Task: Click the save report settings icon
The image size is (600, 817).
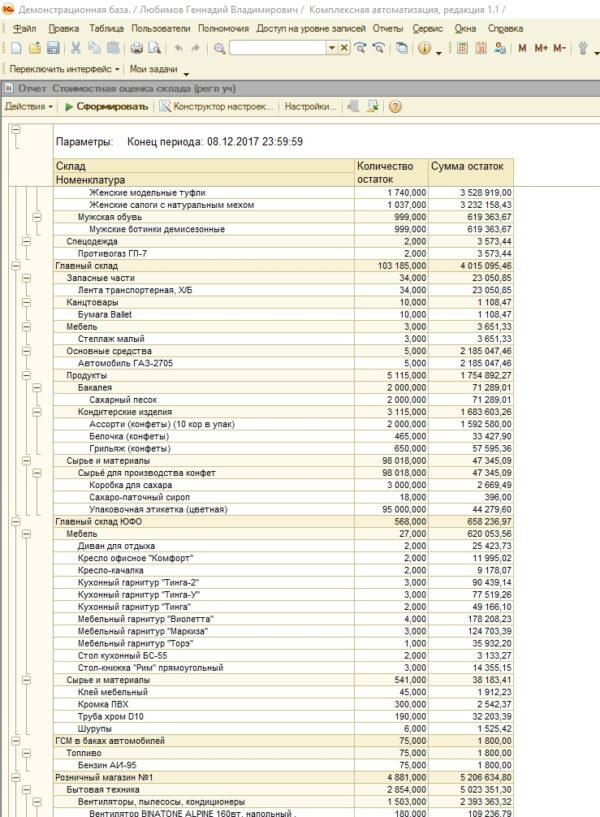Action: 372,107
